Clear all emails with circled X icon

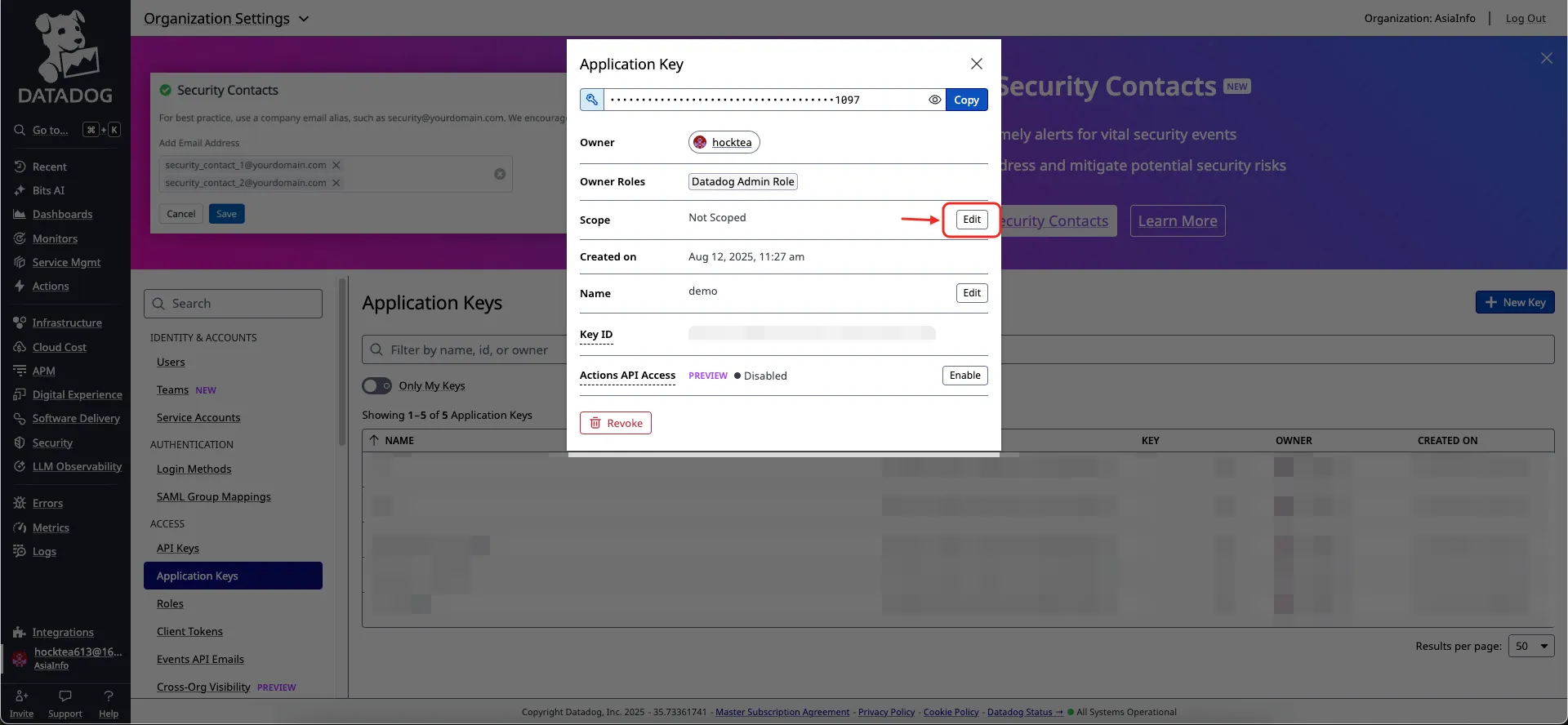[500, 174]
